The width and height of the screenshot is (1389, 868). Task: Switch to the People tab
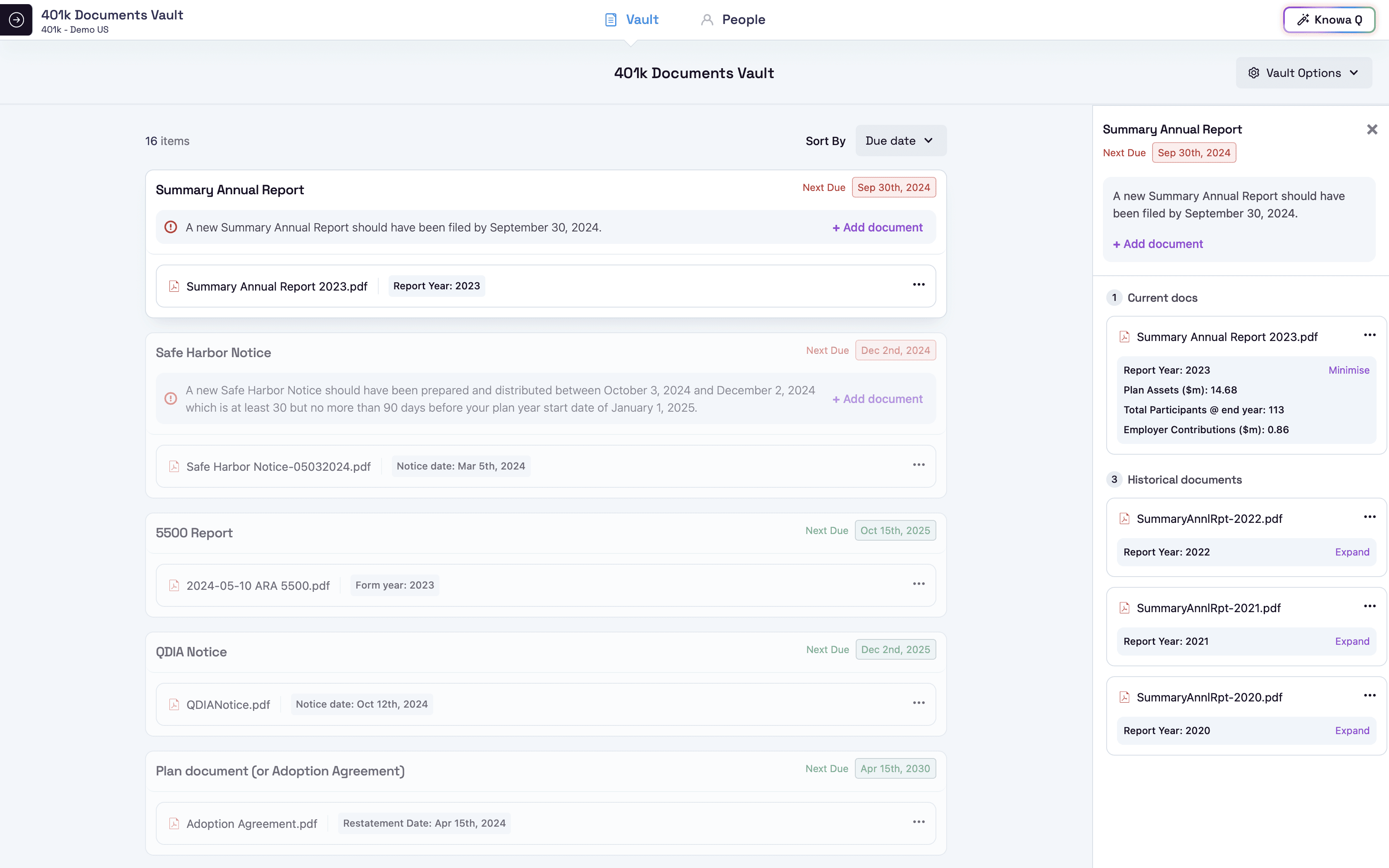733,19
